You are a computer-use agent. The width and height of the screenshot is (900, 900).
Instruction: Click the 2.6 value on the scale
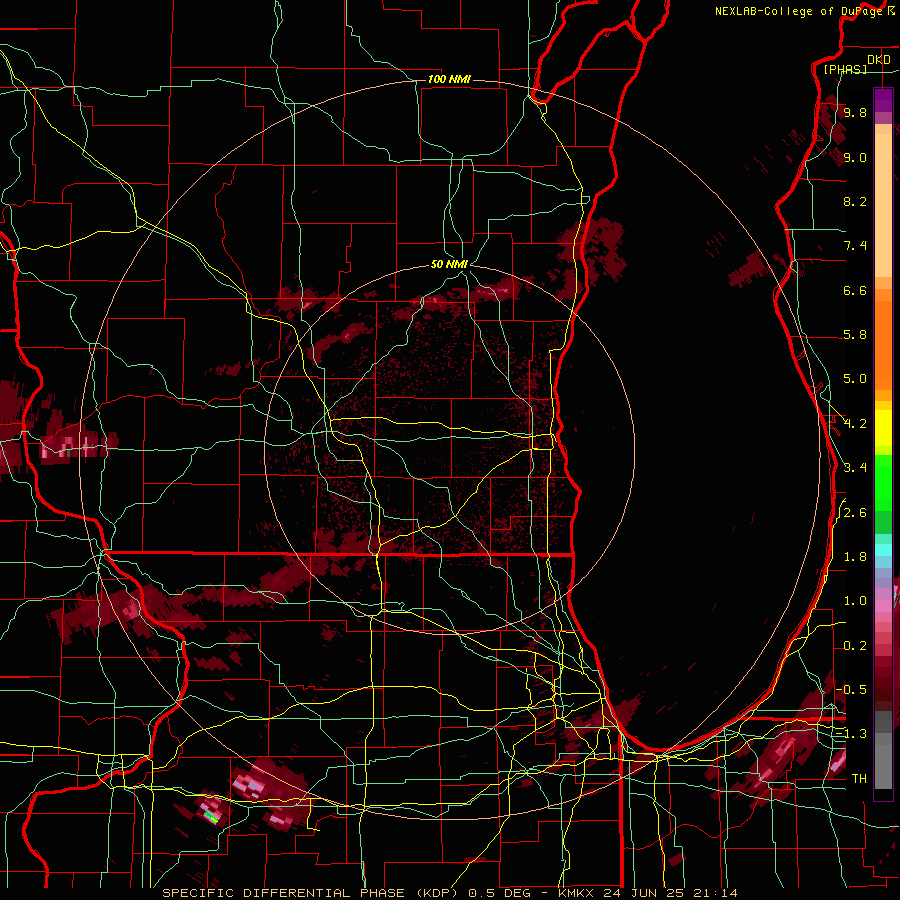click(855, 513)
